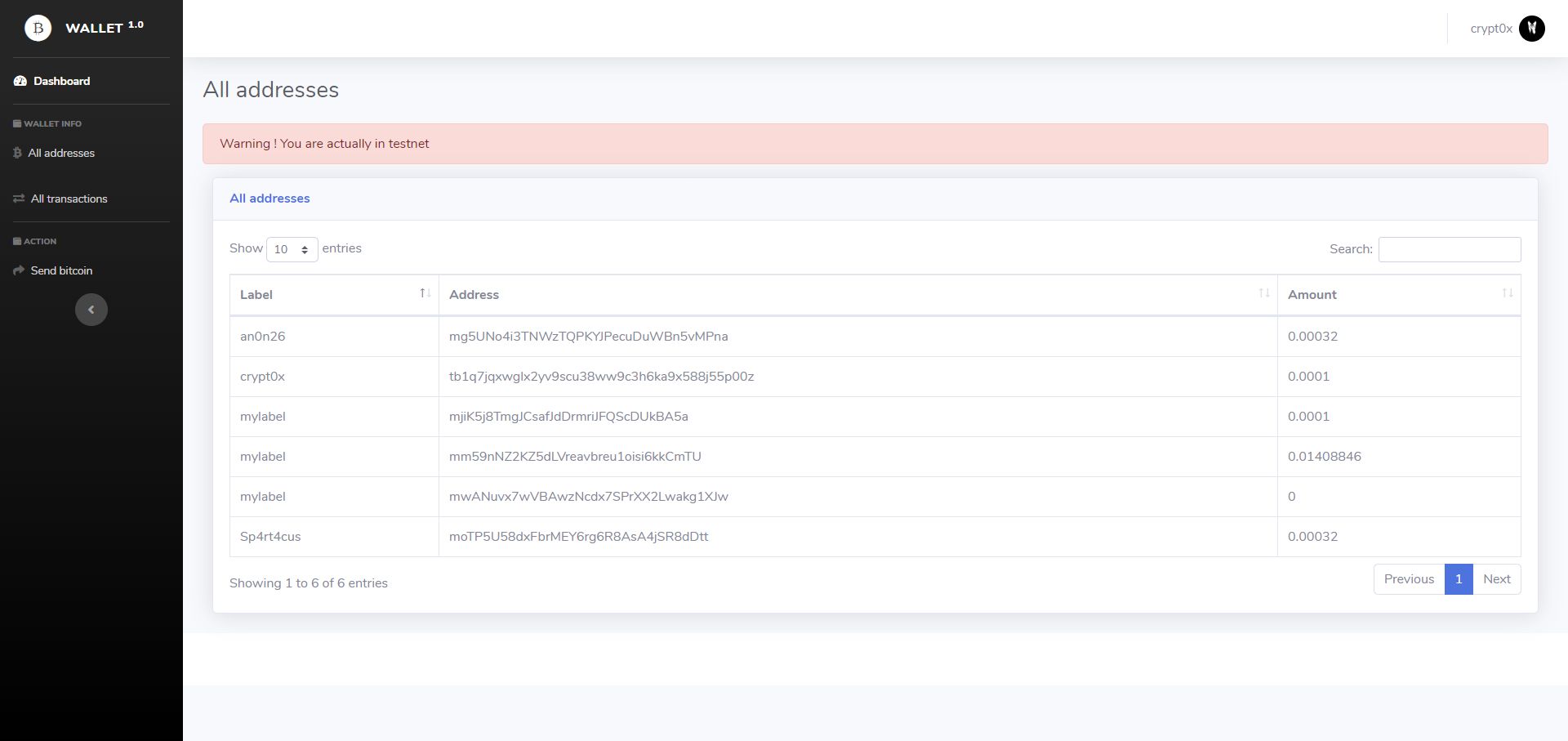Click the WALLET 1.0 brand title
The image size is (1568, 741).
(x=105, y=27)
